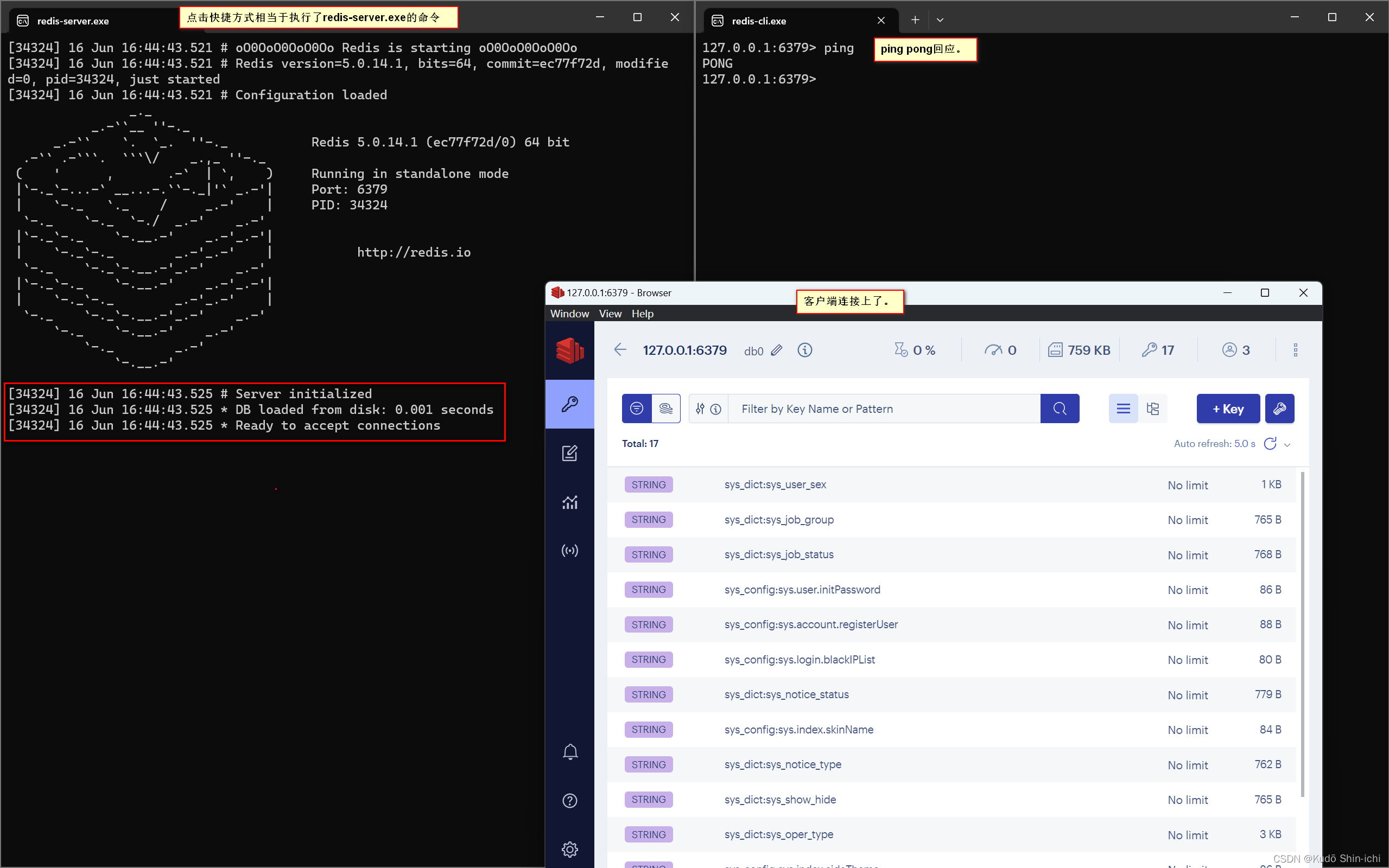The height and width of the screenshot is (868, 1389).
Task: Click the refresh/reload icon near Auto refresh
Action: coord(1270,444)
